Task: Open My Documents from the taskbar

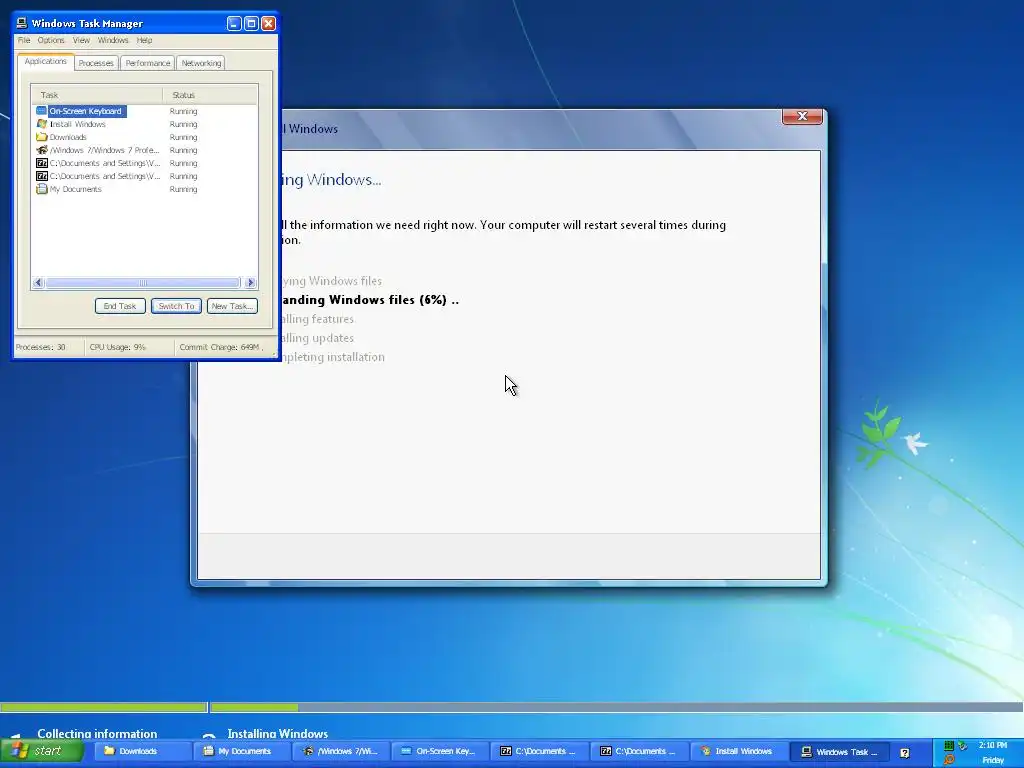Action: pos(242,752)
